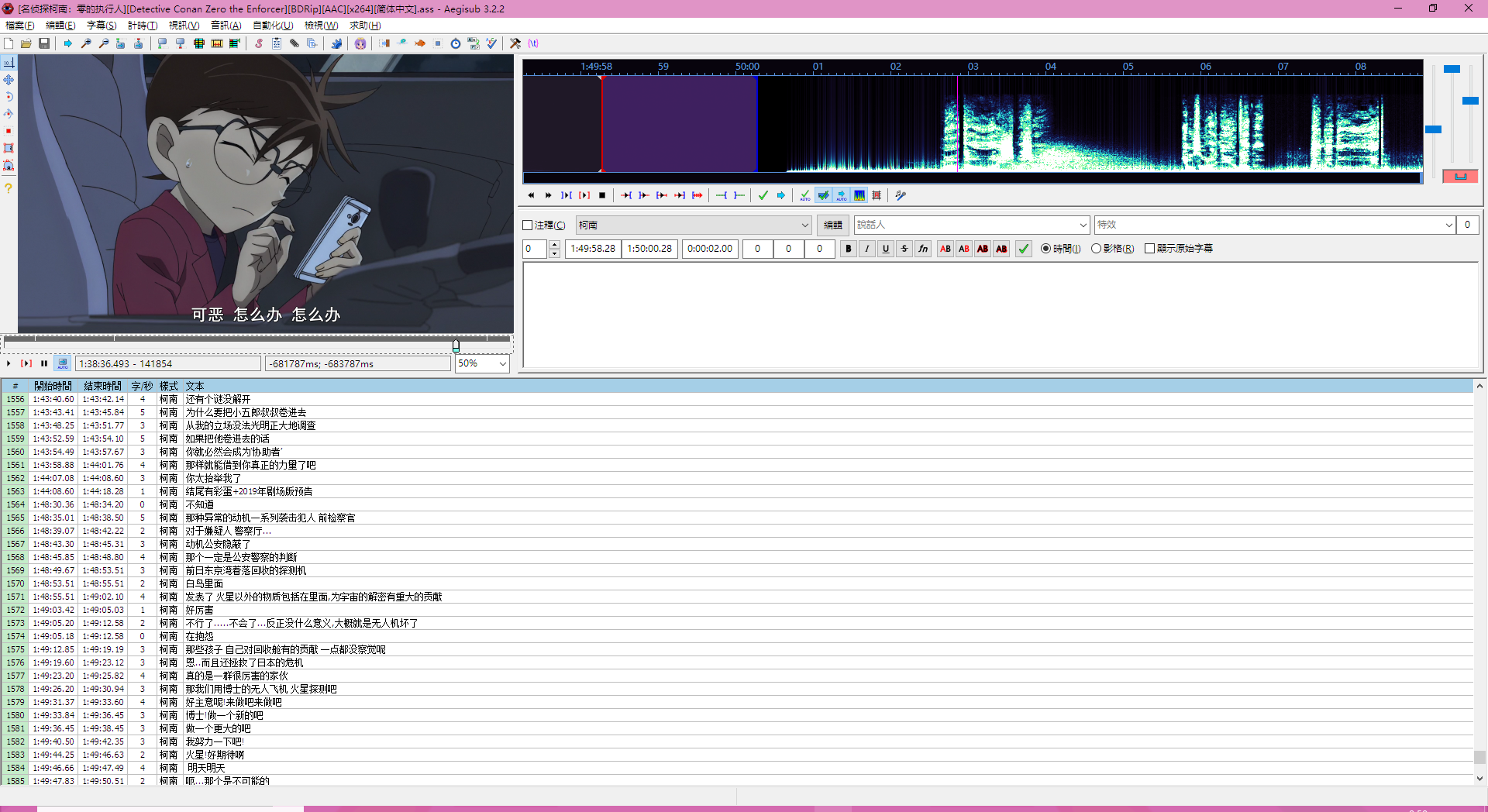Image resolution: width=1488 pixels, height=812 pixels.
Task: Select the rectangular Clip video tool
Action: [9, 148]
